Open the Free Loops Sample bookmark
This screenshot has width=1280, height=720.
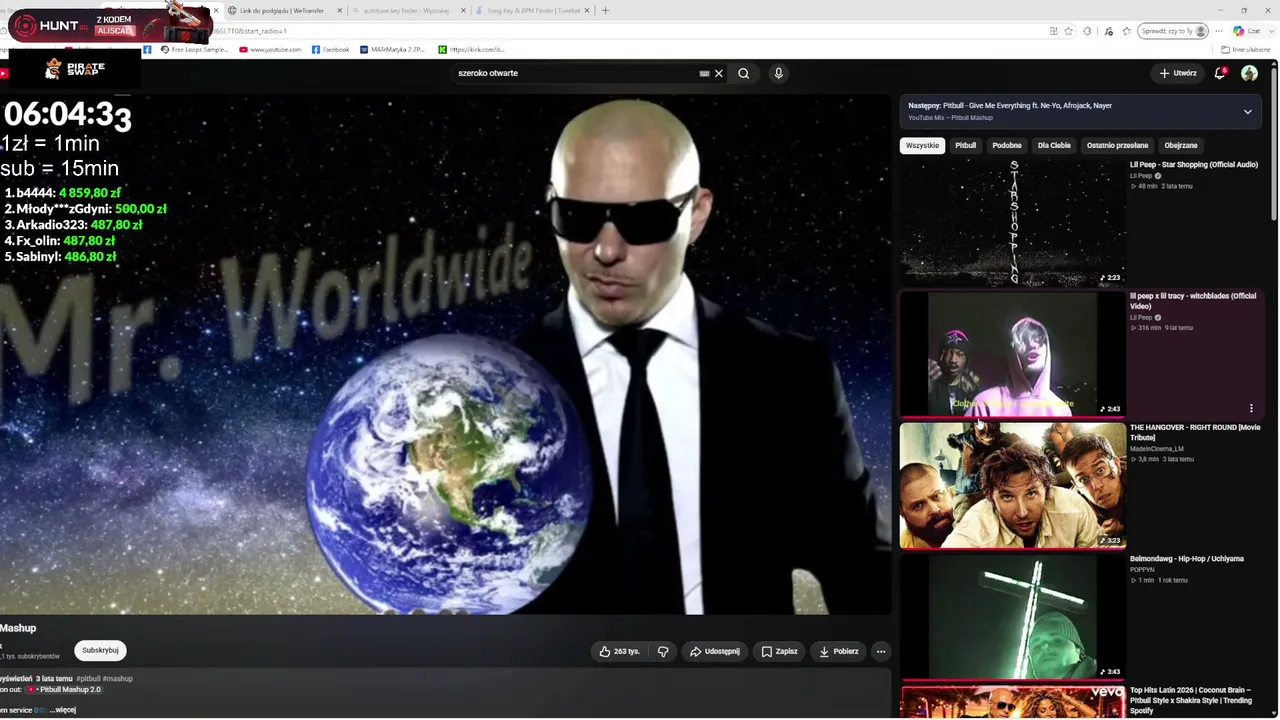click(194, 49)
